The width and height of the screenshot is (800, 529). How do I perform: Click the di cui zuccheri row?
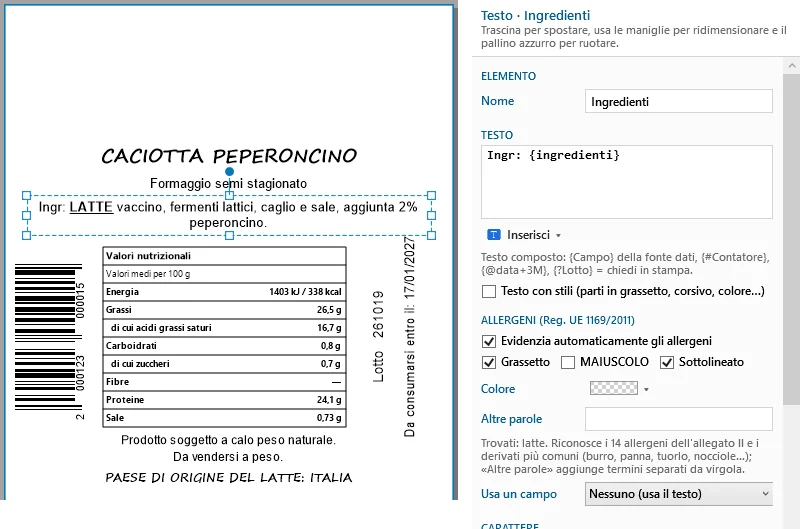coord(224,364)
